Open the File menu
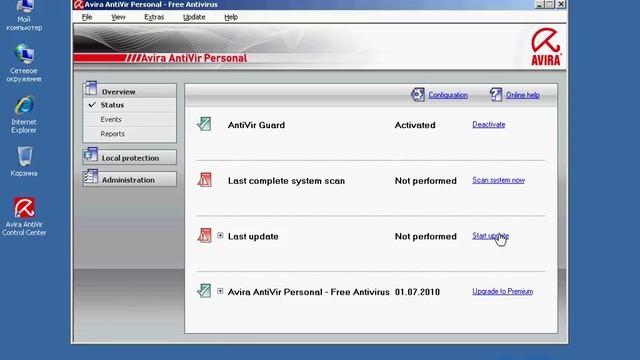The image size is (640, 360). (x=87, y=17)
